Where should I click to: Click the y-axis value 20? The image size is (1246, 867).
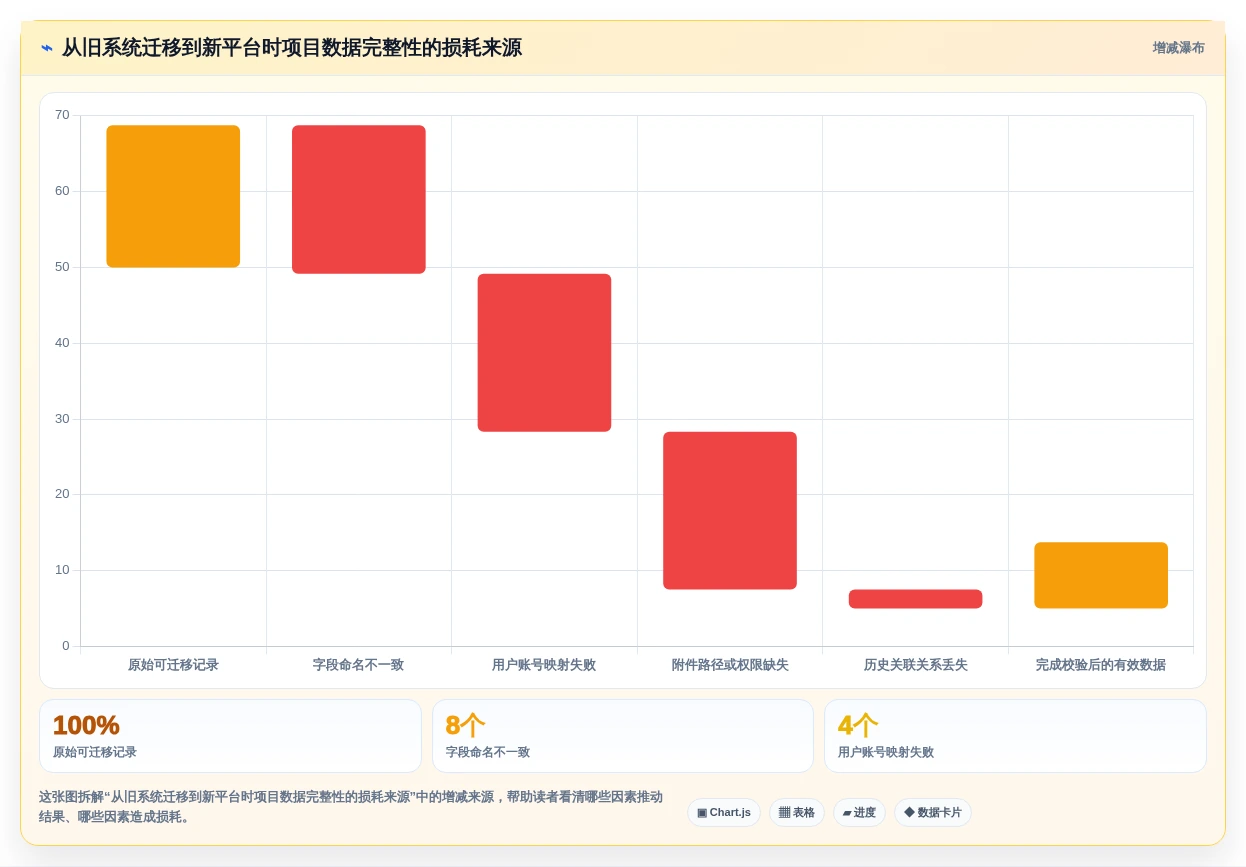coord(62,494)
